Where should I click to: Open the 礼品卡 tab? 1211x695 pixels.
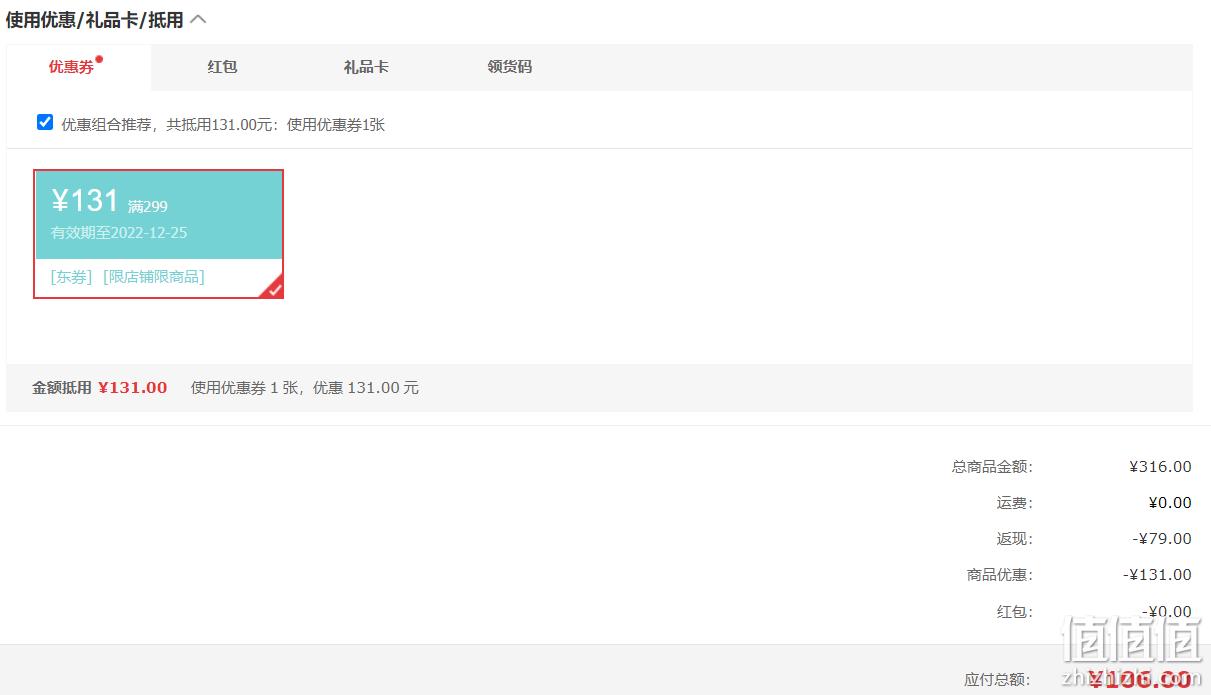[366, 67]
